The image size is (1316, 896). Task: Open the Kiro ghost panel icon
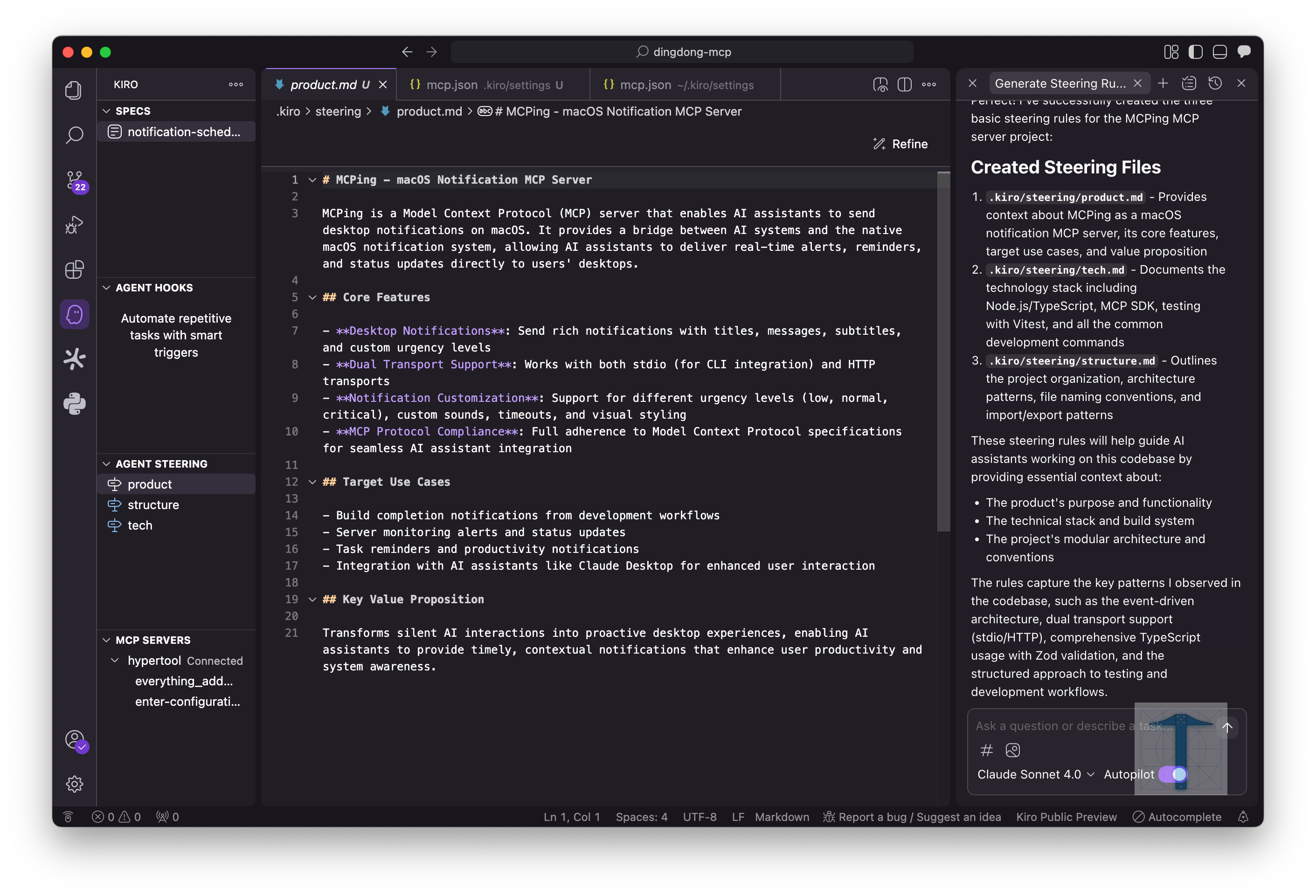pyautogui.click(x=74, y=314)
